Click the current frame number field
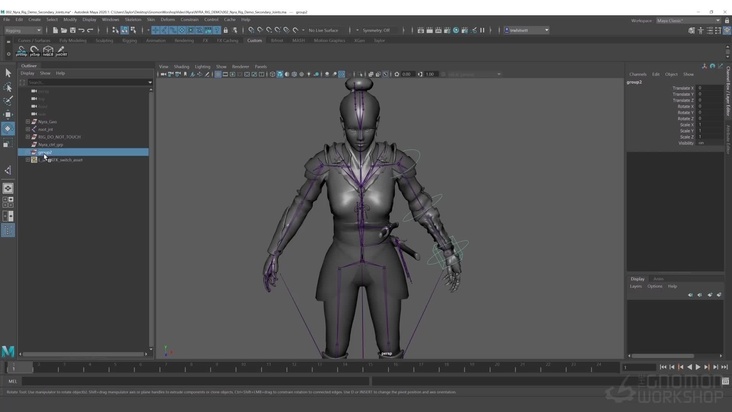 [x=639, y=367]
